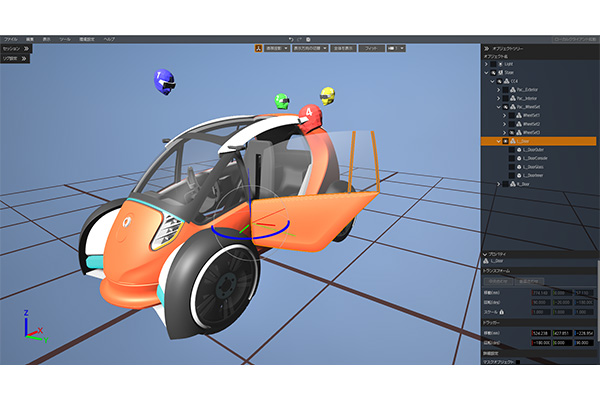Click the Pac_Exterior group icon
Image resolution: width=600 pixels, height=400 pixels.
click(x=513, y=90)
